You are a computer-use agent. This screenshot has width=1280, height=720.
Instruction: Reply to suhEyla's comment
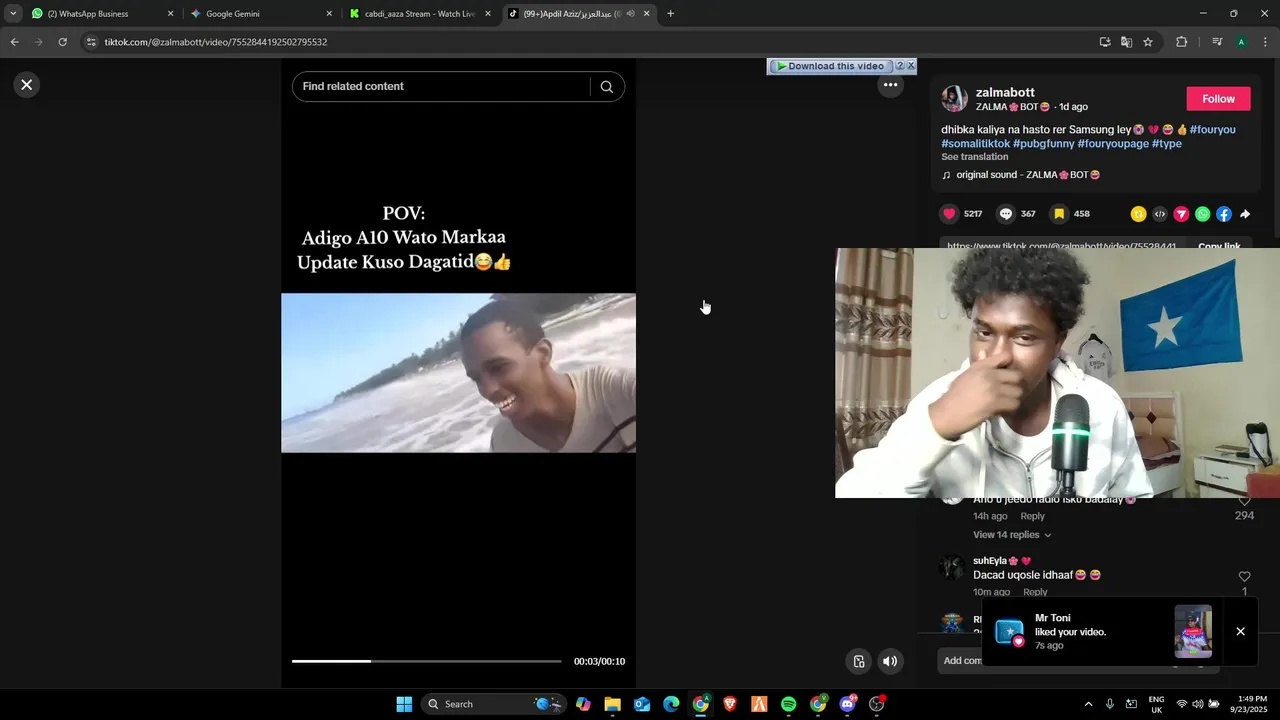click(x=1035, y=592)
